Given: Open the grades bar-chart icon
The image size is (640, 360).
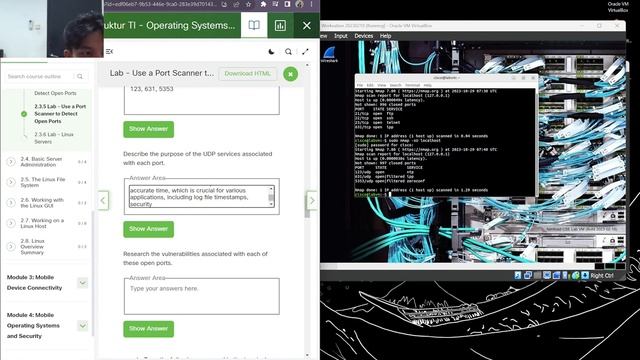Looking at the screenshot, I should 280,25.
